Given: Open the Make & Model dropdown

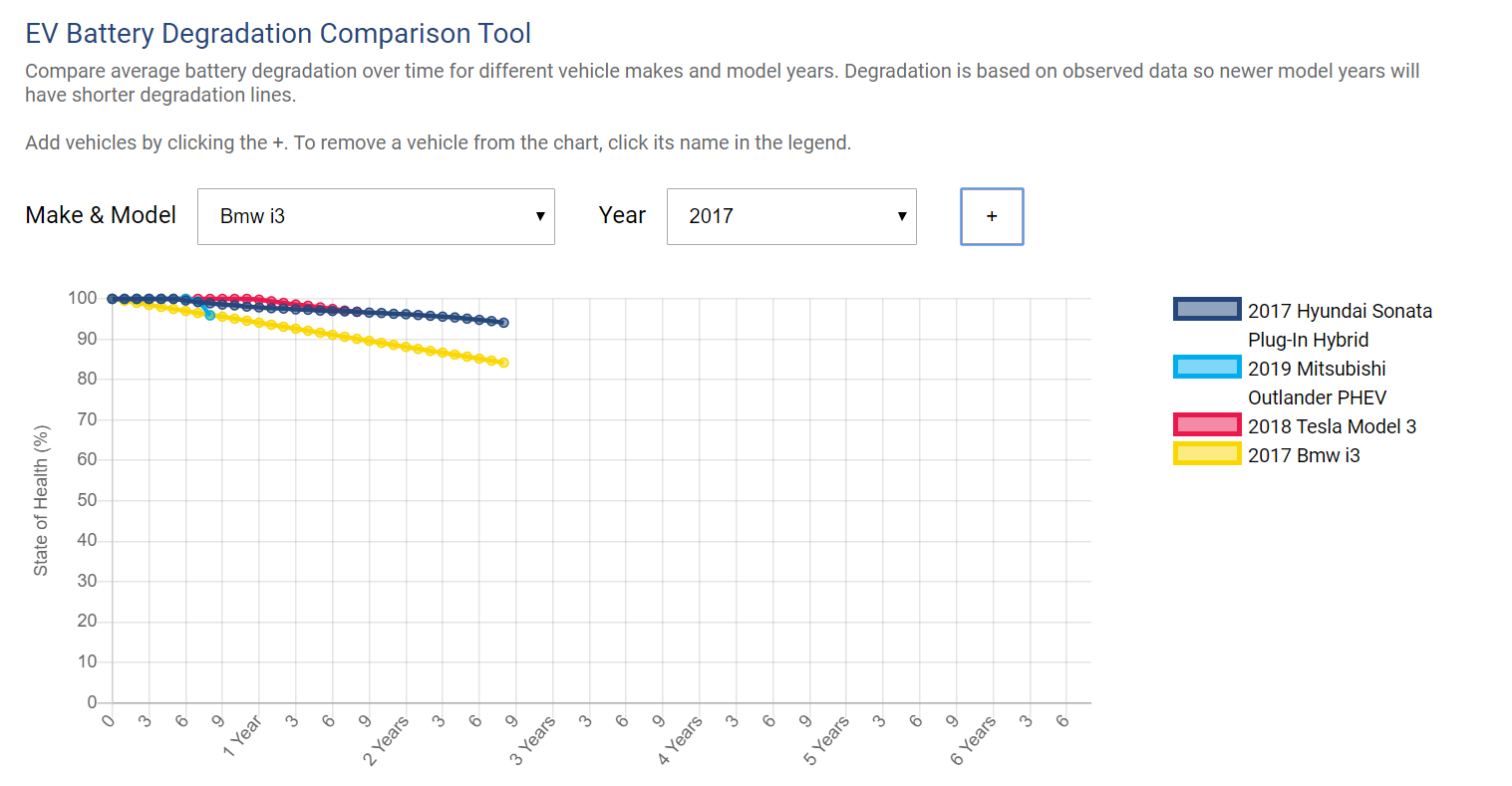Looking at the screenshot, I should [x=376, y=216].
